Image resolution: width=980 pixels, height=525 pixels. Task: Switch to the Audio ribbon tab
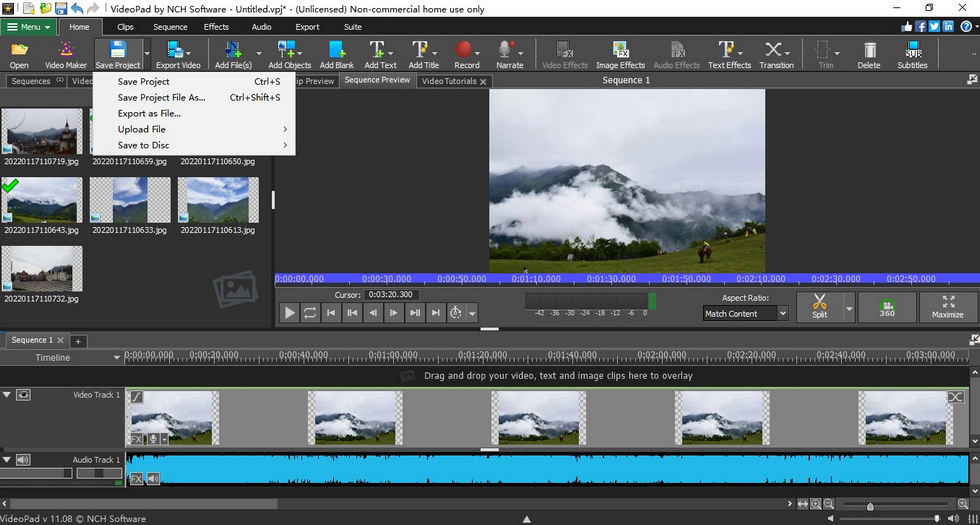(x=261, y=27)
